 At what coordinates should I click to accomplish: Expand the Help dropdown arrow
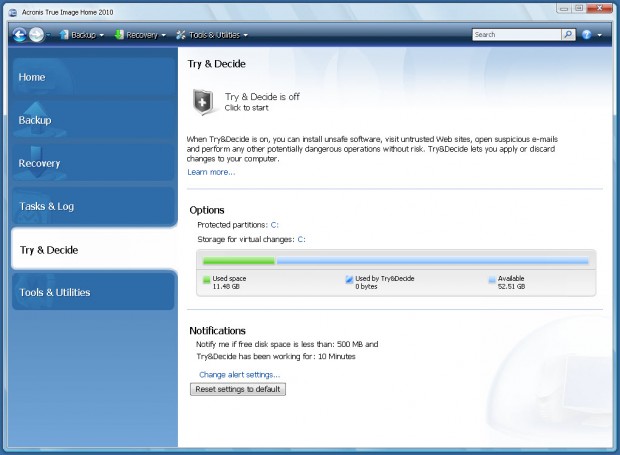click(599, 35)
